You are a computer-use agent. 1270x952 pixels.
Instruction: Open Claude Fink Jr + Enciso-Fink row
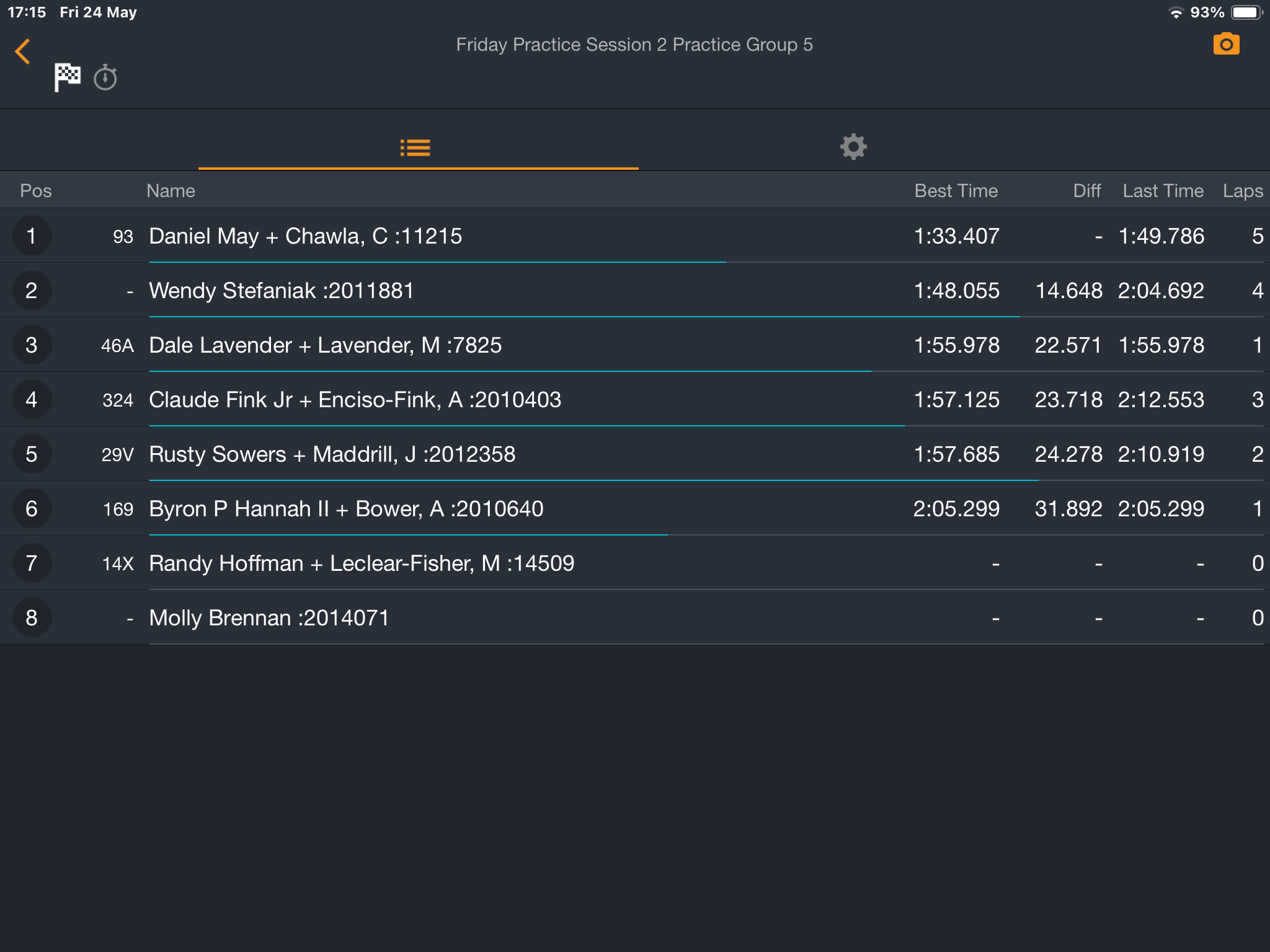tap(635, 399)
